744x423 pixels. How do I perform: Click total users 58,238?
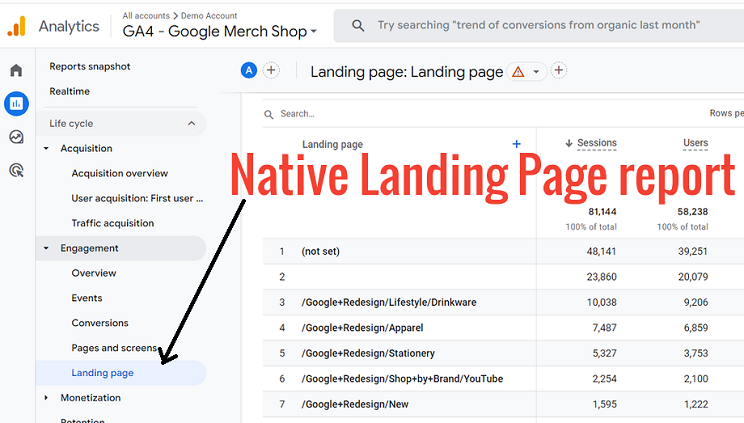click(x=693, y=212)
